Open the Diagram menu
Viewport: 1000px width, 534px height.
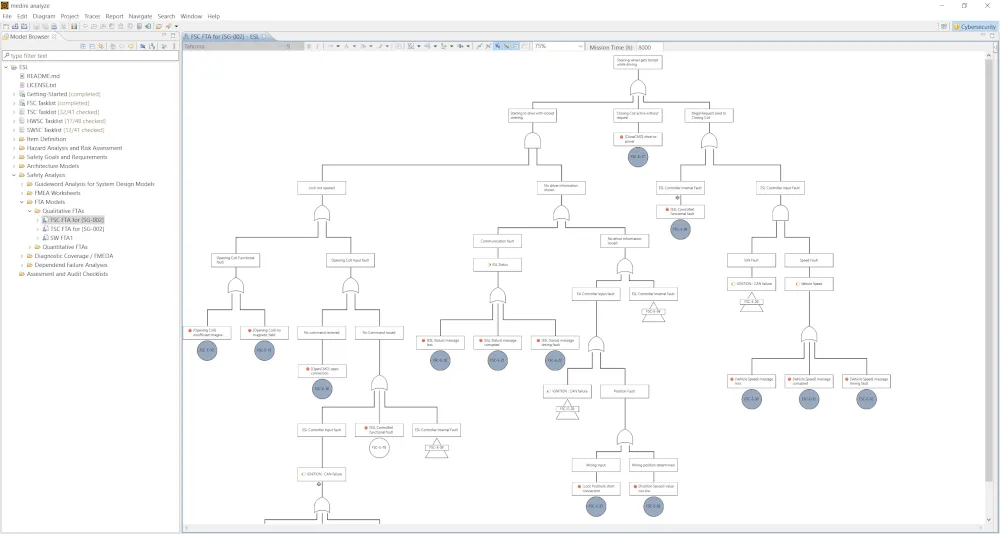44,16
